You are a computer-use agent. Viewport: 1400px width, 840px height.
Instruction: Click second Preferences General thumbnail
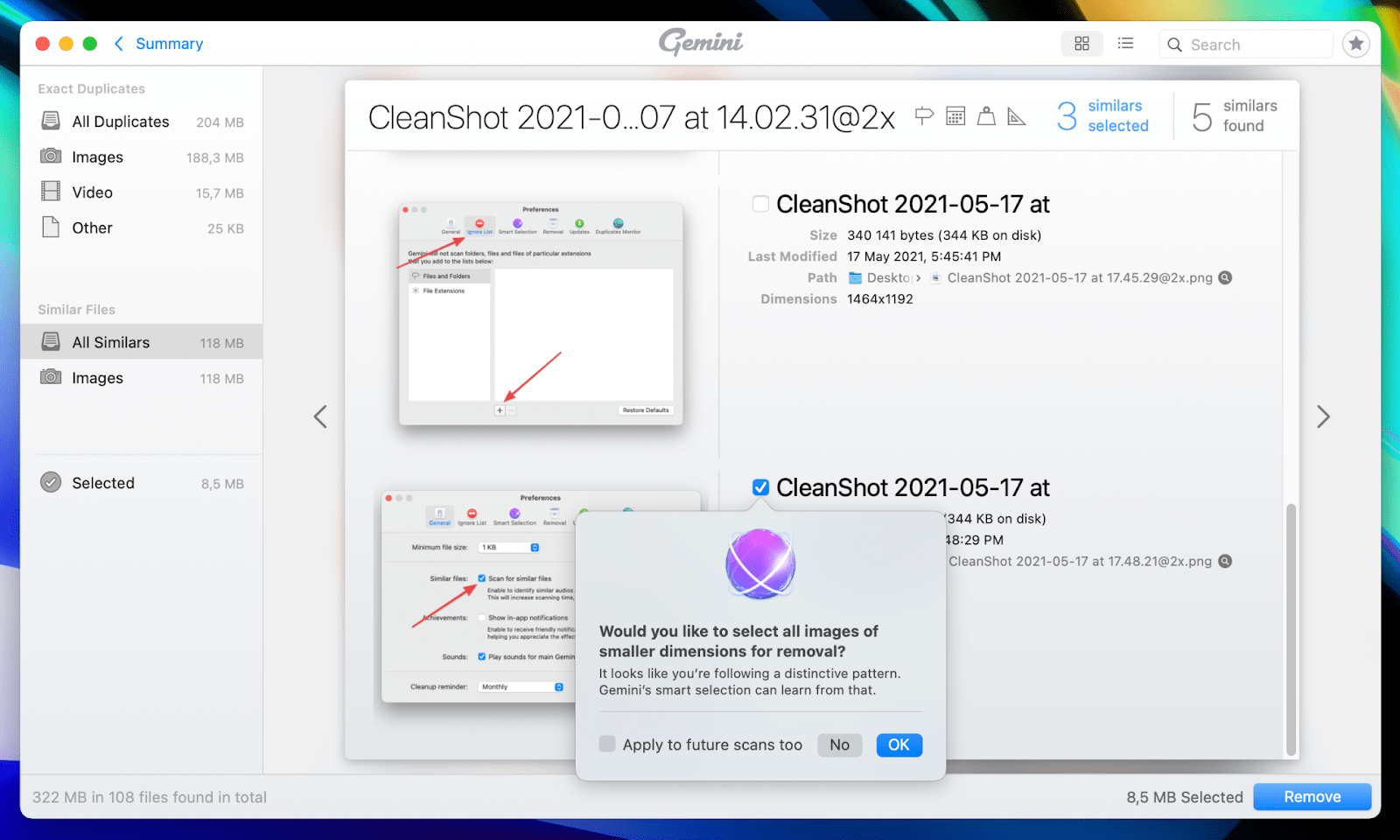[x=479, y=597]
